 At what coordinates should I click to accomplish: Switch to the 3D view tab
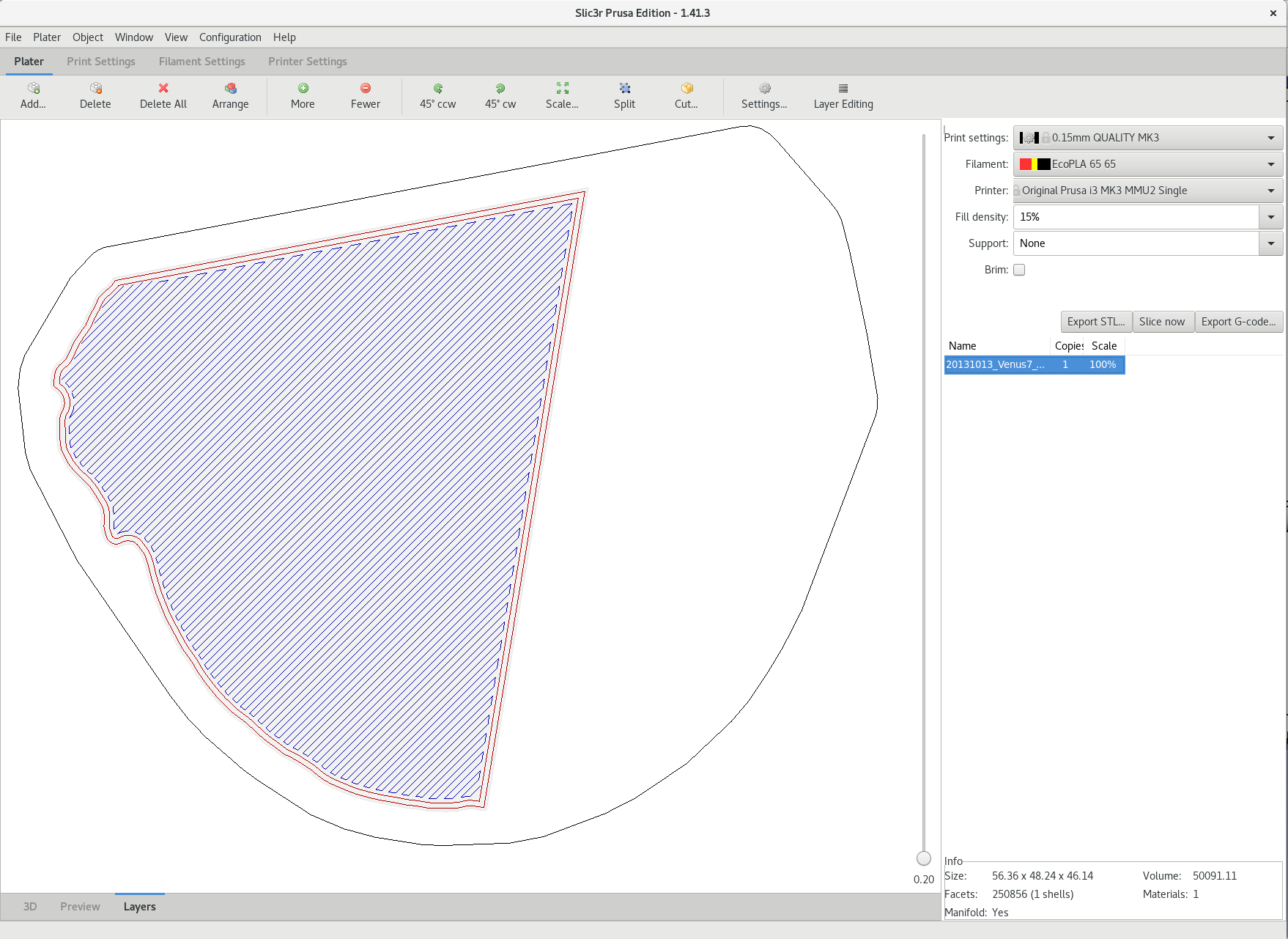[30, 907]
